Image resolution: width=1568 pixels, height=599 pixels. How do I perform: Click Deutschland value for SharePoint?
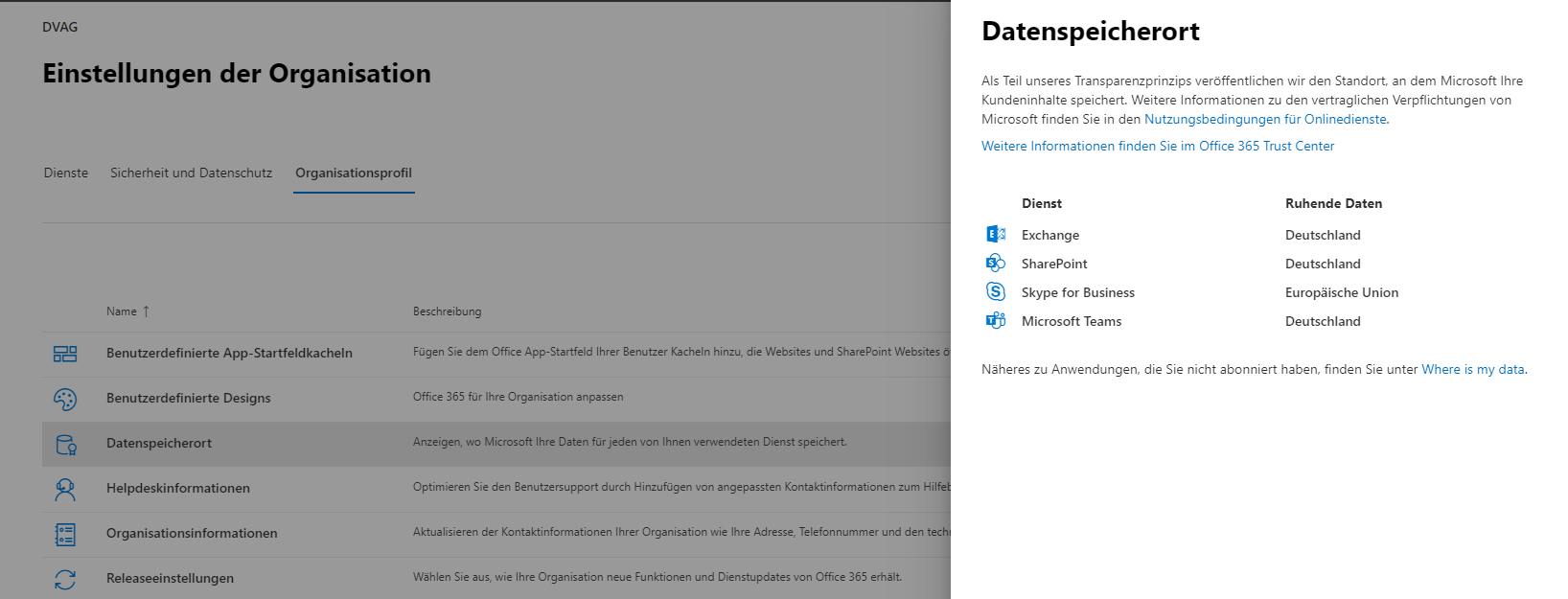click(x=1323, y=265)
